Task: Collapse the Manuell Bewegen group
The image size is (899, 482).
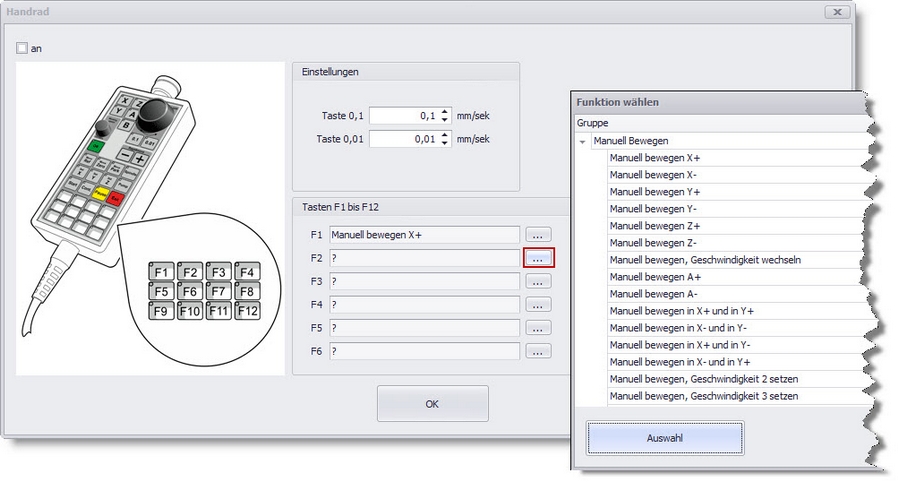Action: point(582,142)
